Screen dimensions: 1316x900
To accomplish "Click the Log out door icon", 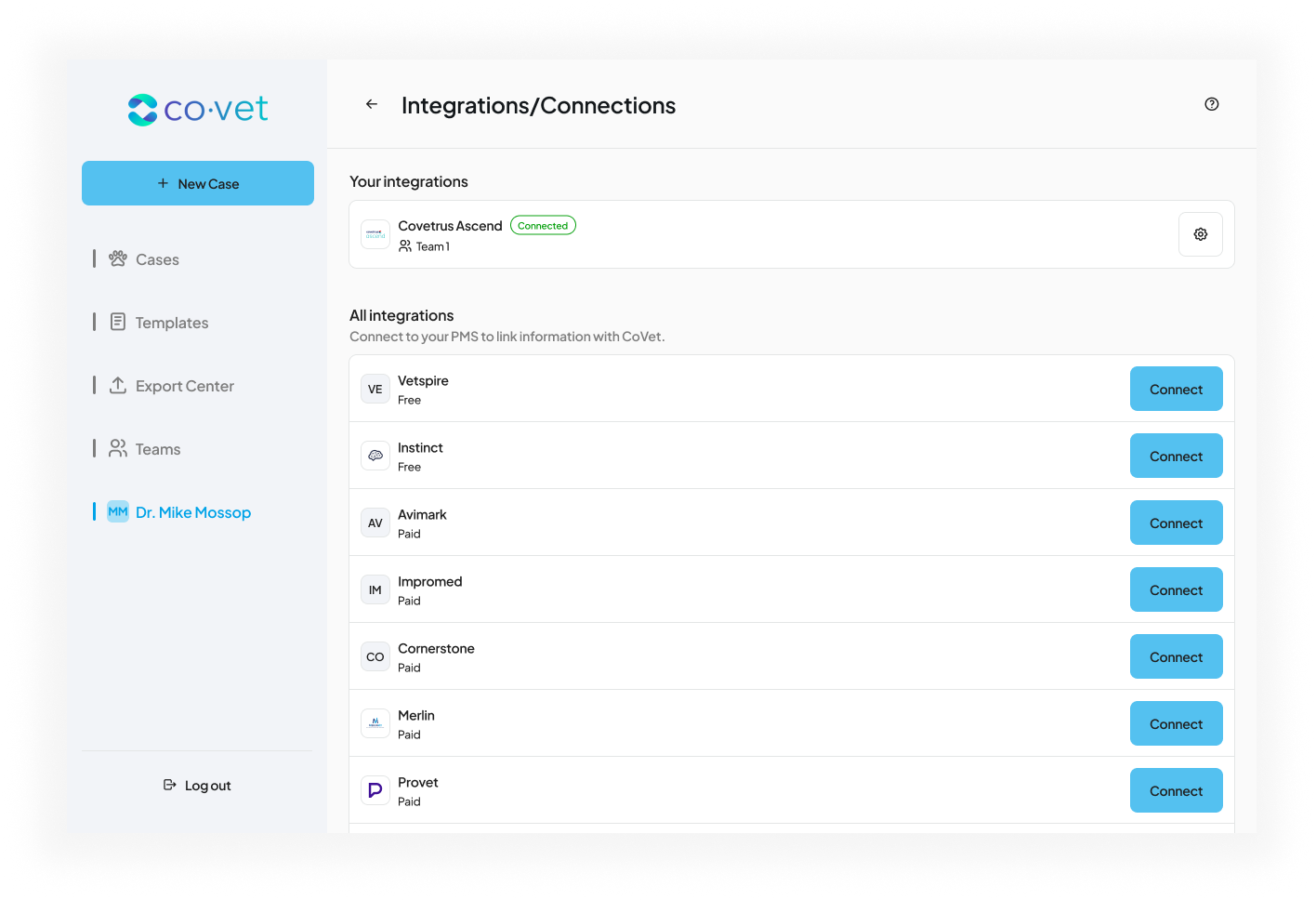I will [170, 785].
